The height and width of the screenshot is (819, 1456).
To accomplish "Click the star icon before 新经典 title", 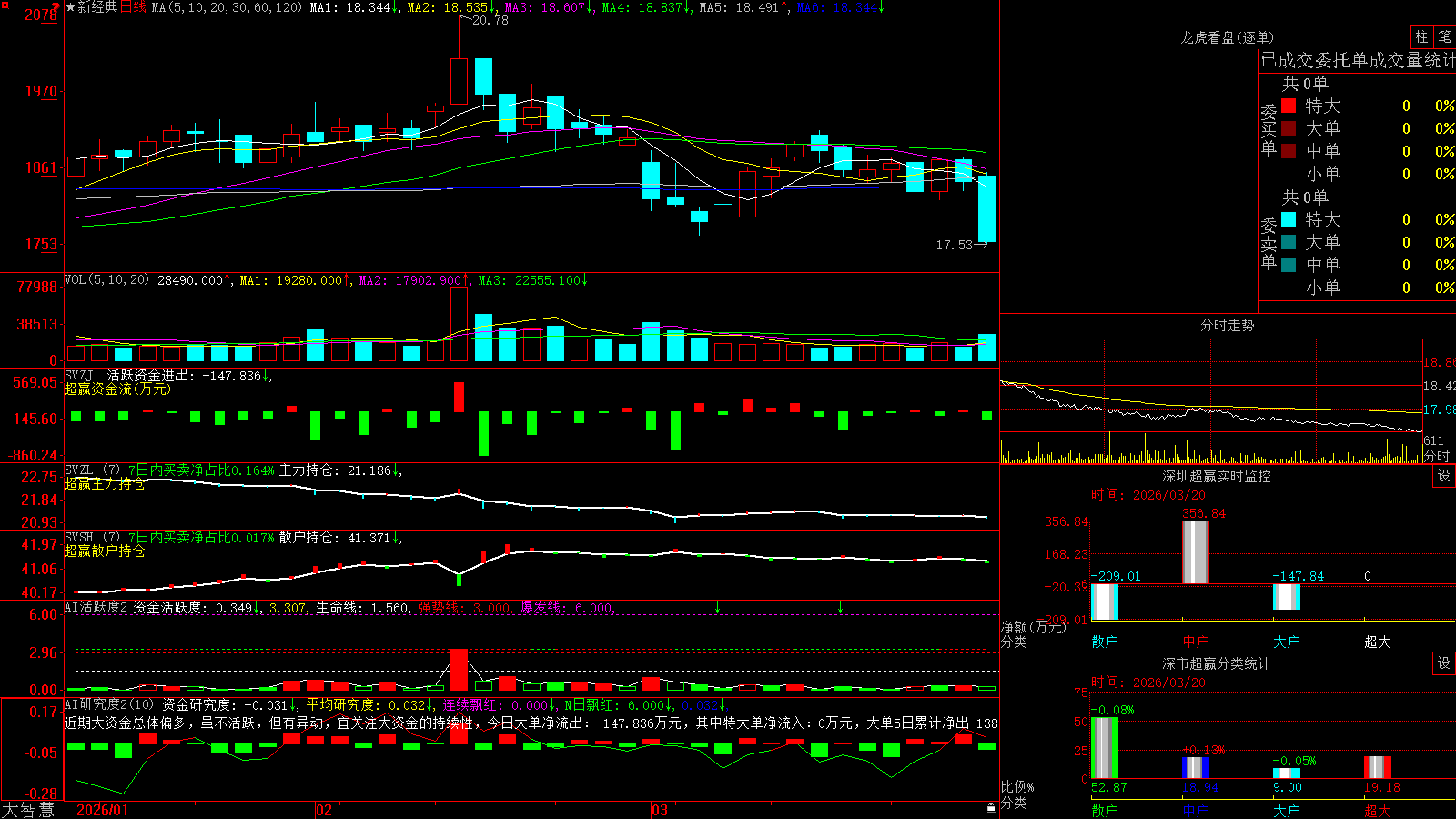I will pyautogui.click(x=71, y=7).
